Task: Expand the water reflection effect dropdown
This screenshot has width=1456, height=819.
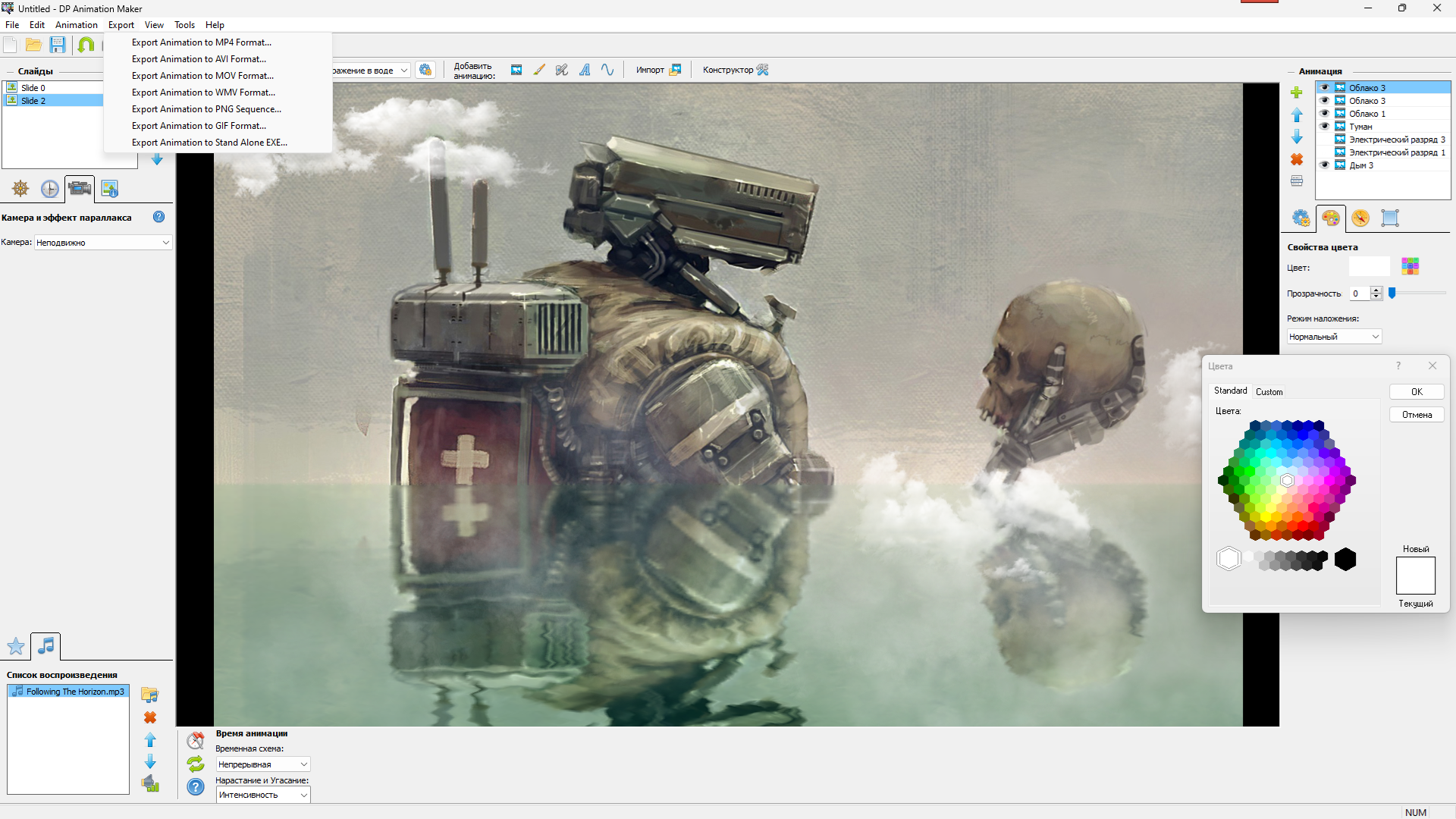Action: coord(404,71)
